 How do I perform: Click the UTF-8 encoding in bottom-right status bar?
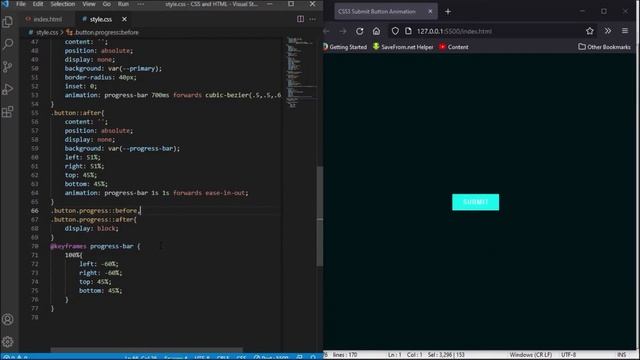click(568, 355)
